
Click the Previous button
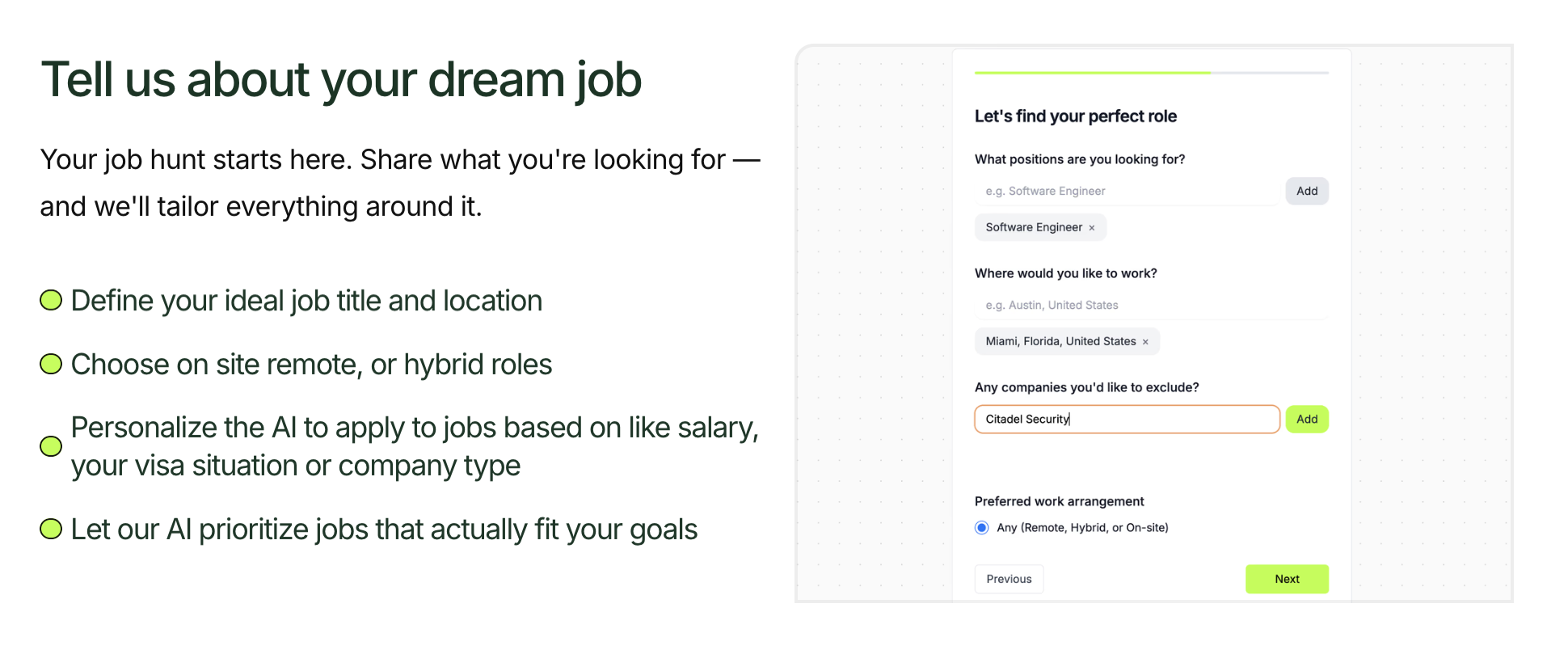(x=1009, y=579)
